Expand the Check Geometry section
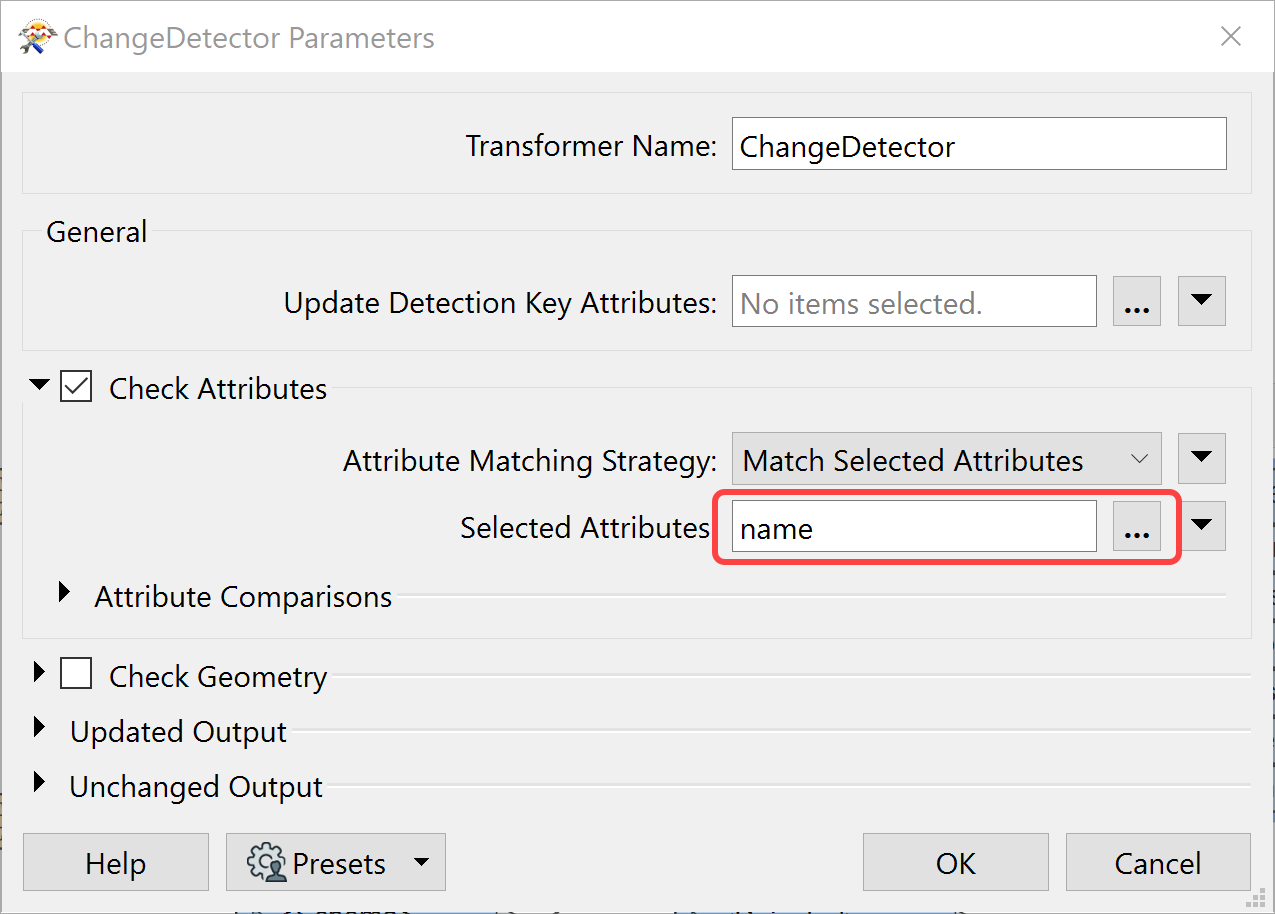Image resolution: width=1275 pixels, height=914 pixels. [x=39, y=672]
